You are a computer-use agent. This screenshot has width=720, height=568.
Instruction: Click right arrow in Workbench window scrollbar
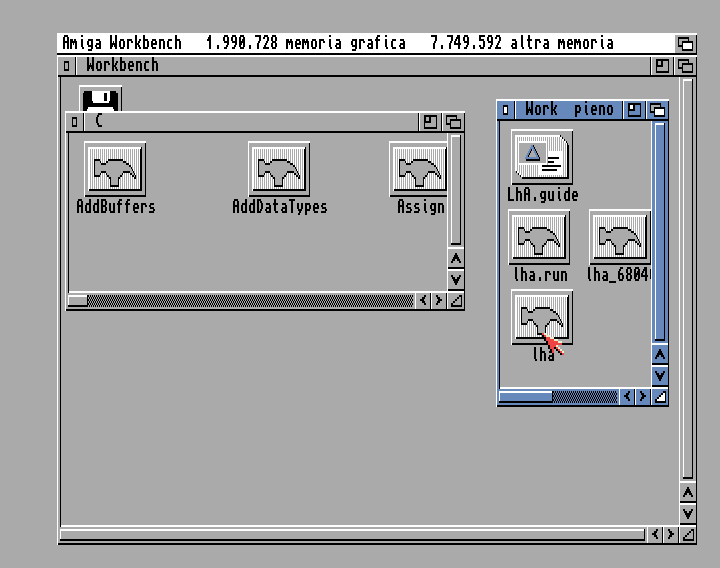(671, 534)
